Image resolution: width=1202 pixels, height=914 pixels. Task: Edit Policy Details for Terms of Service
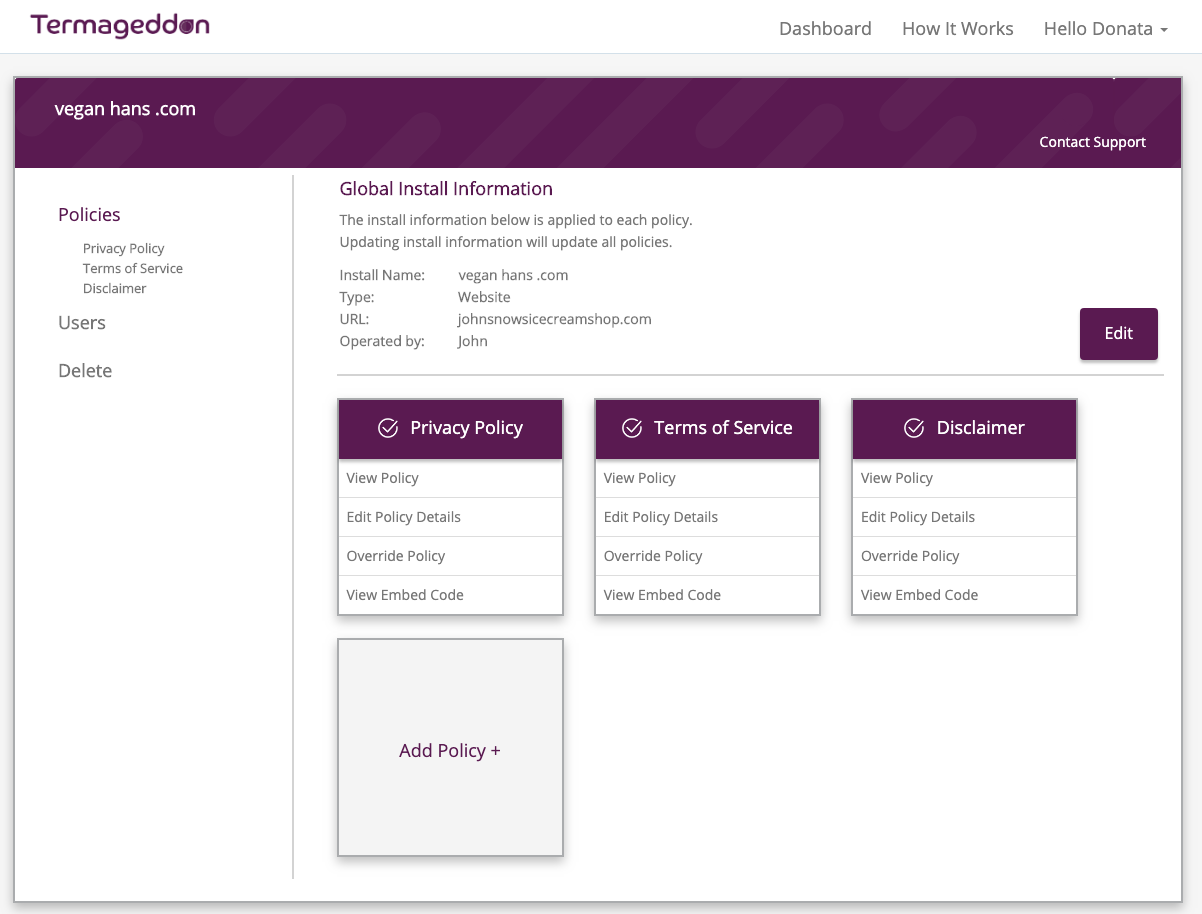[708, 517]
